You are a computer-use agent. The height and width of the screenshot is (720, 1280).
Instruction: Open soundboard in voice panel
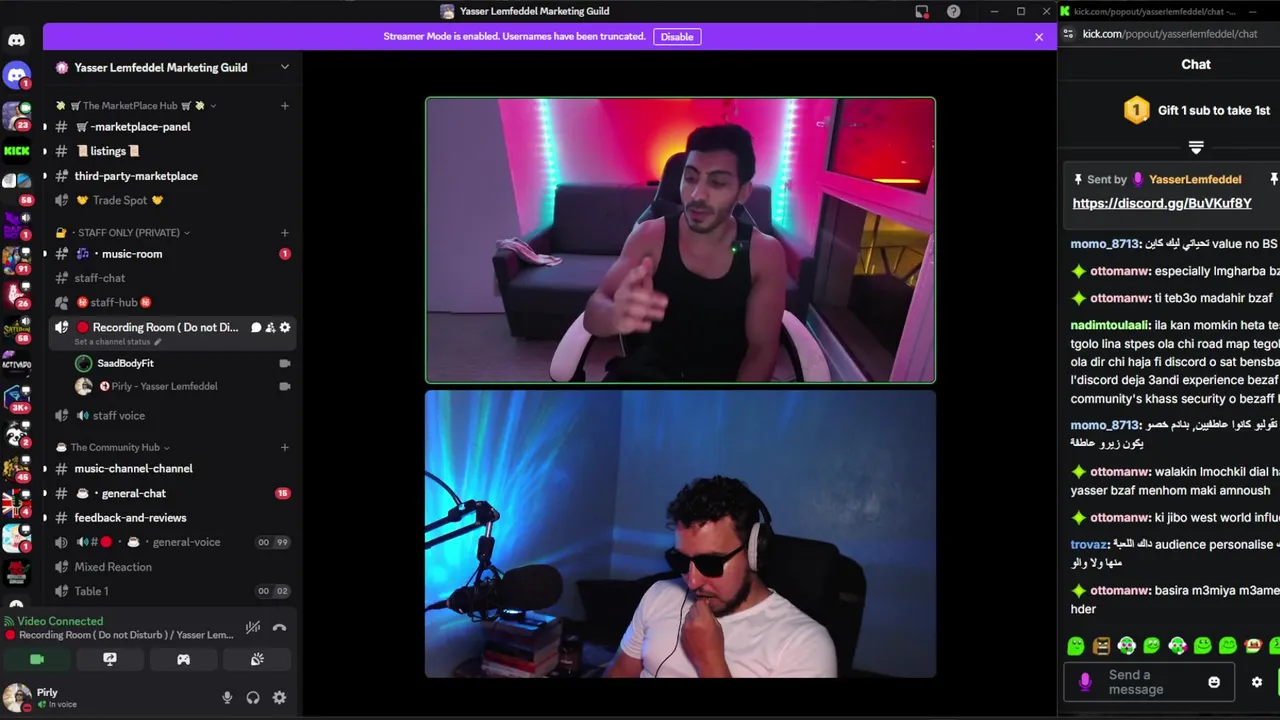pyautogui.click(x=257, y=659)
